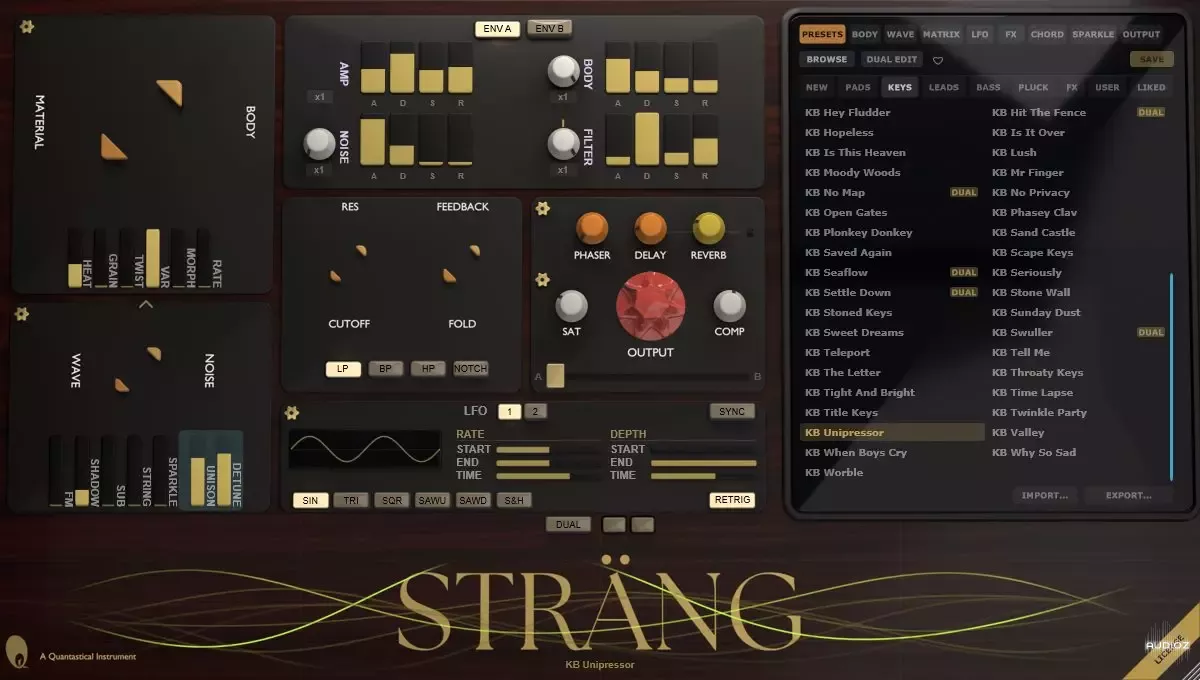The width and height of the screenshot is (1200, 680).
Task: Collapse chevron below Material/Body panel
Action: 145,304
